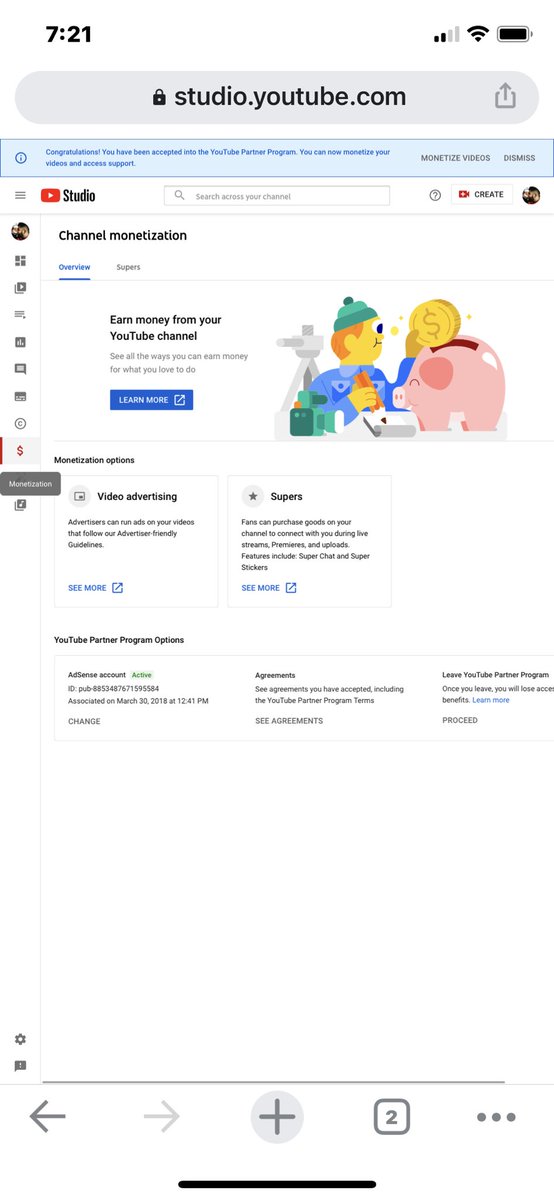
Task: Tap the studio.youtube.com address bar
Action: tap(277, 97)
